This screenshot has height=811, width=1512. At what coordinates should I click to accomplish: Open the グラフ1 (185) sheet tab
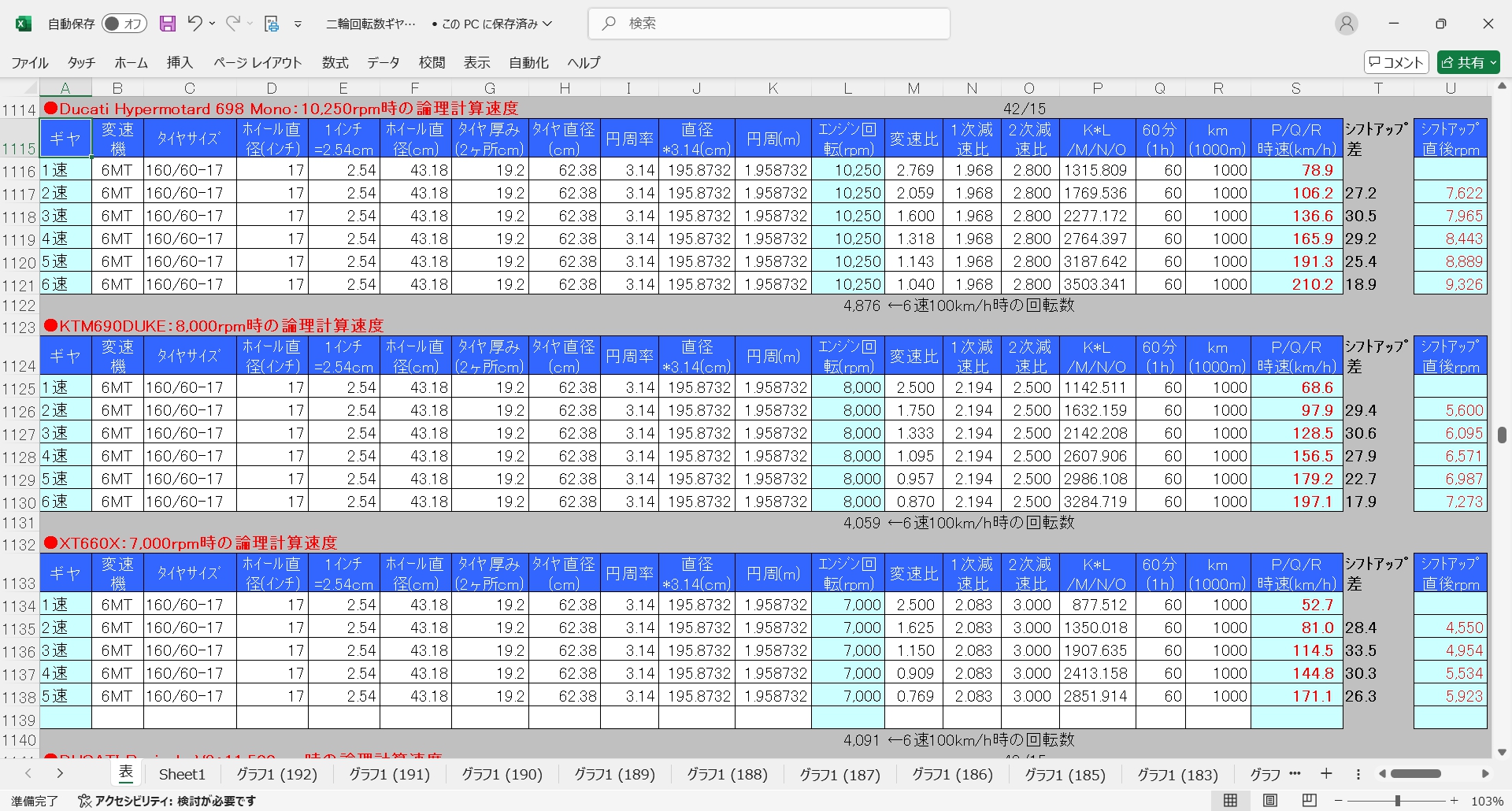click(1065, 774)
